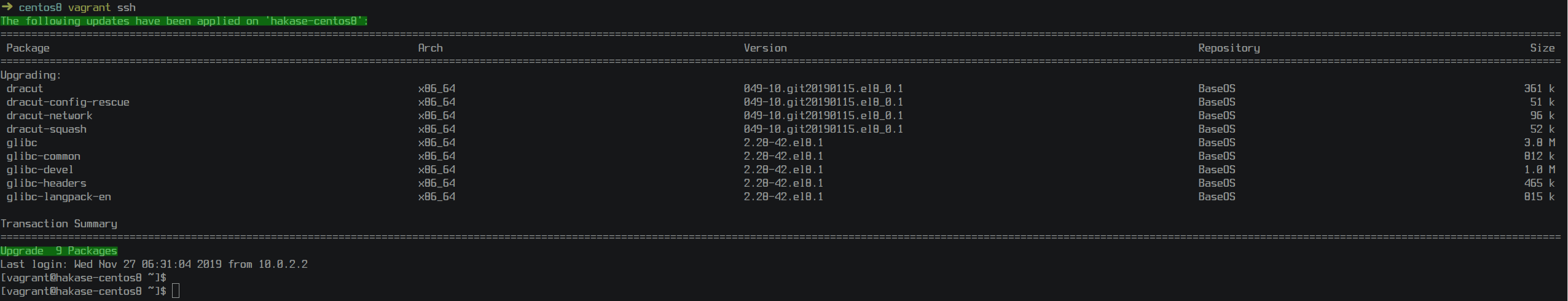Viewport: 1568px width, 301px height.
Task: Click the 'Version' column header
Action: [x=765, y=48]
